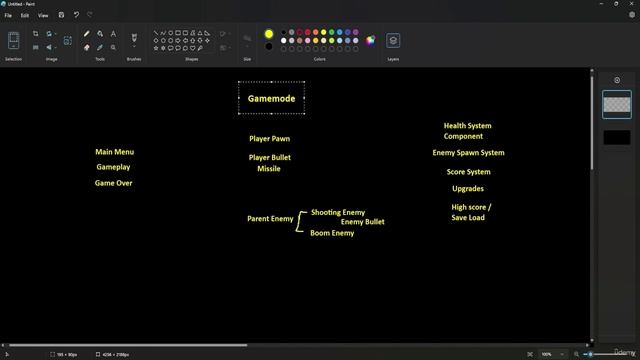Select the black bottom layer thumbnail

[617, 138]
